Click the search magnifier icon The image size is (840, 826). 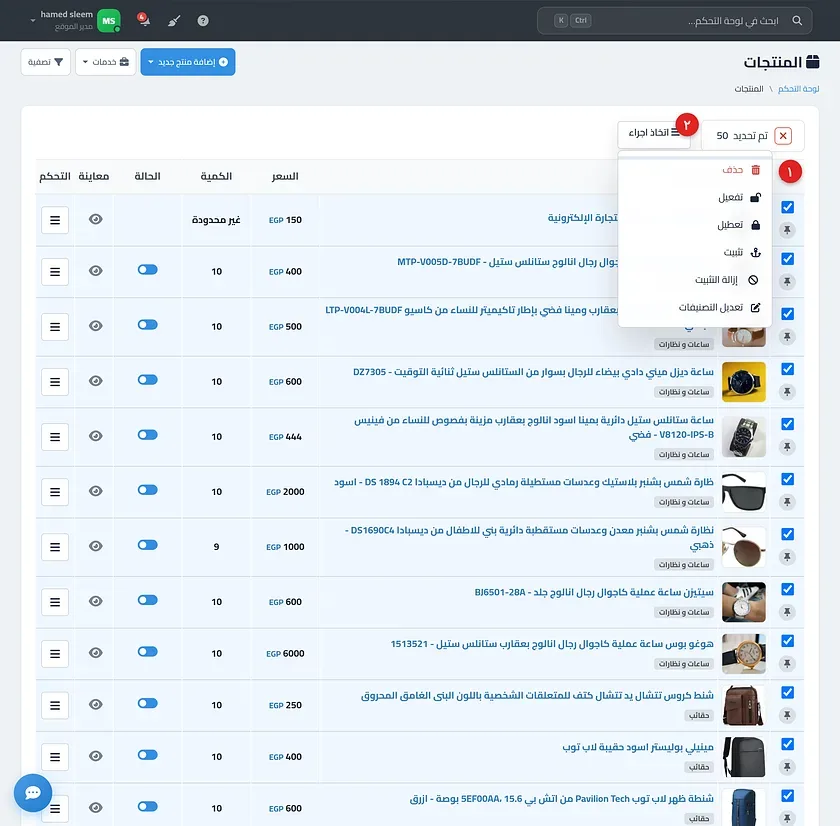pyautogui.click(x=797, y=20)
